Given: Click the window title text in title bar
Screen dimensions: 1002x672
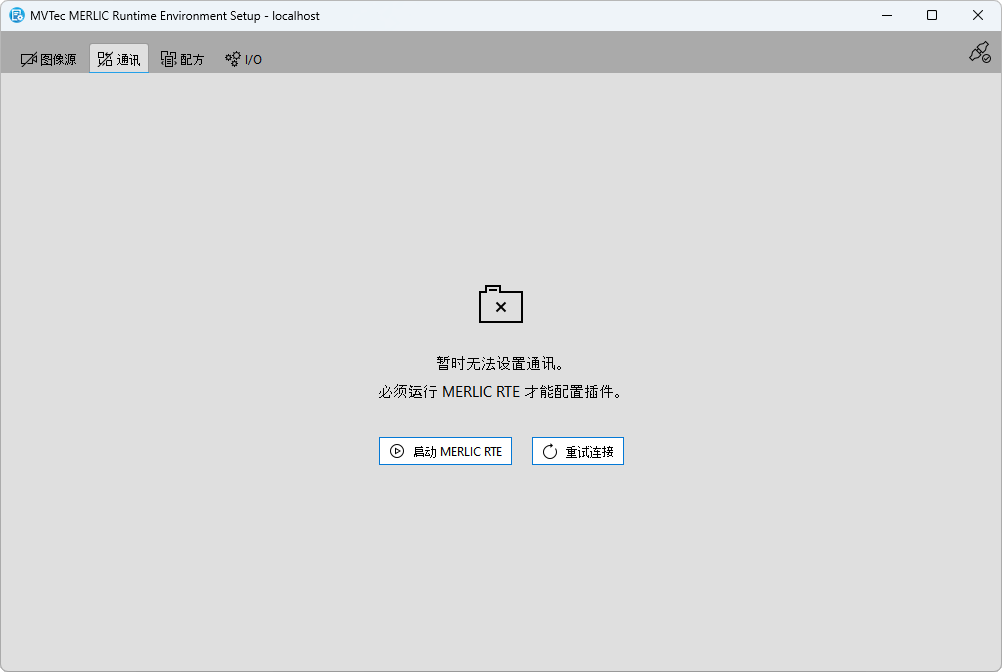Looking at the screenshot, I should [x=175, y=16].
